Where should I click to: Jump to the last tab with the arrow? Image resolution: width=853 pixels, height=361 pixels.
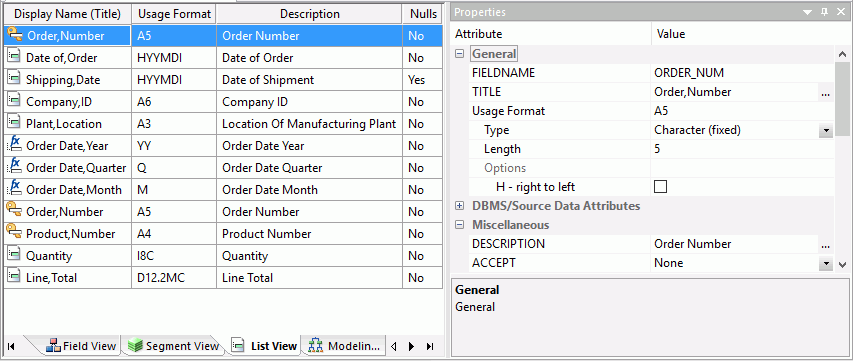430,346
